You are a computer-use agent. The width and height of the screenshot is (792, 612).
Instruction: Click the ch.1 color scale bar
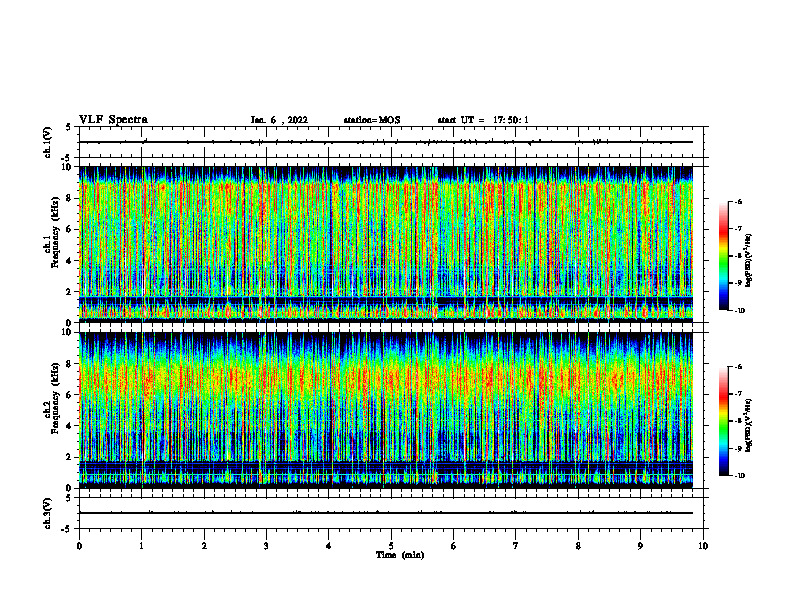(x=724, y=256)
